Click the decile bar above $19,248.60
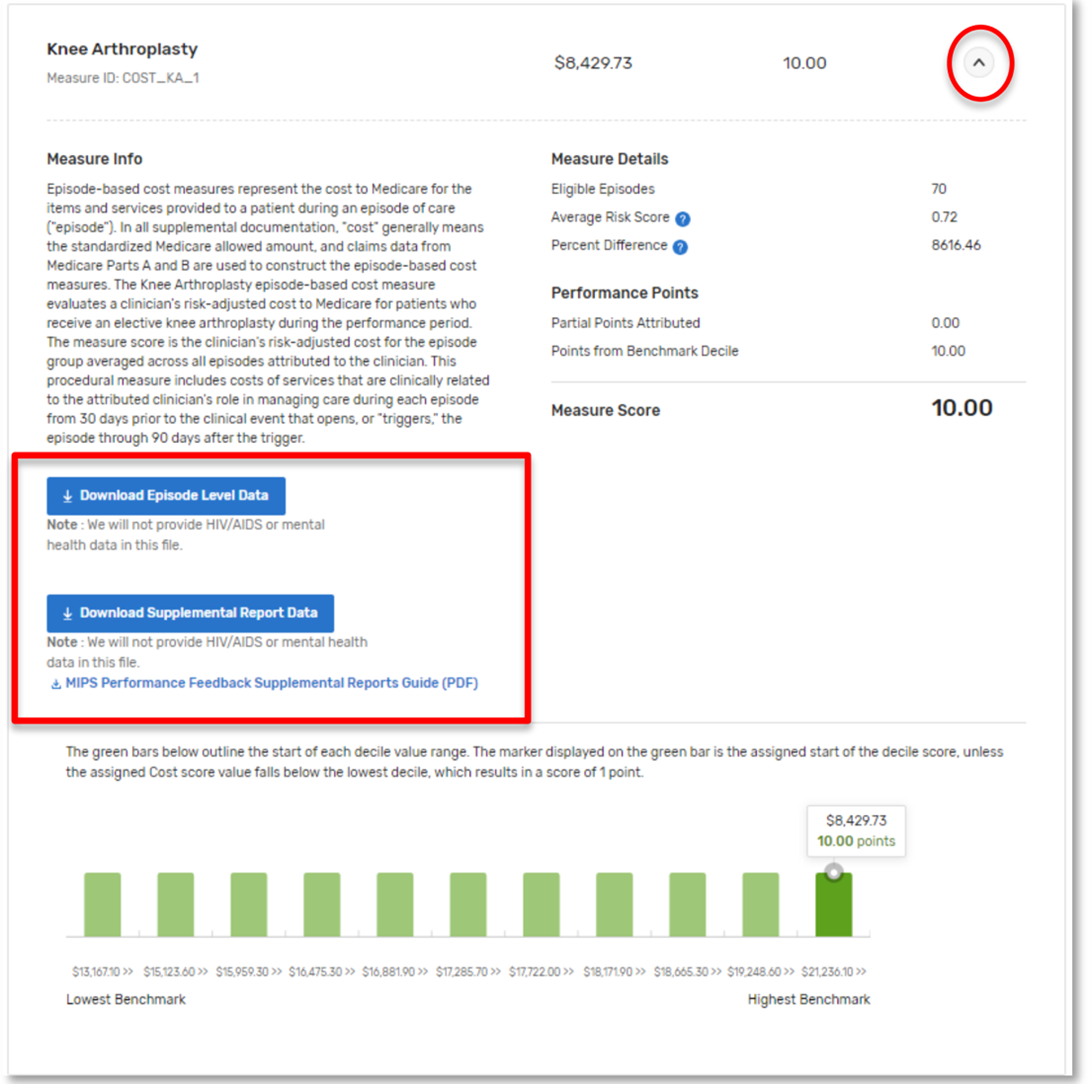 (x=760, y=904)
